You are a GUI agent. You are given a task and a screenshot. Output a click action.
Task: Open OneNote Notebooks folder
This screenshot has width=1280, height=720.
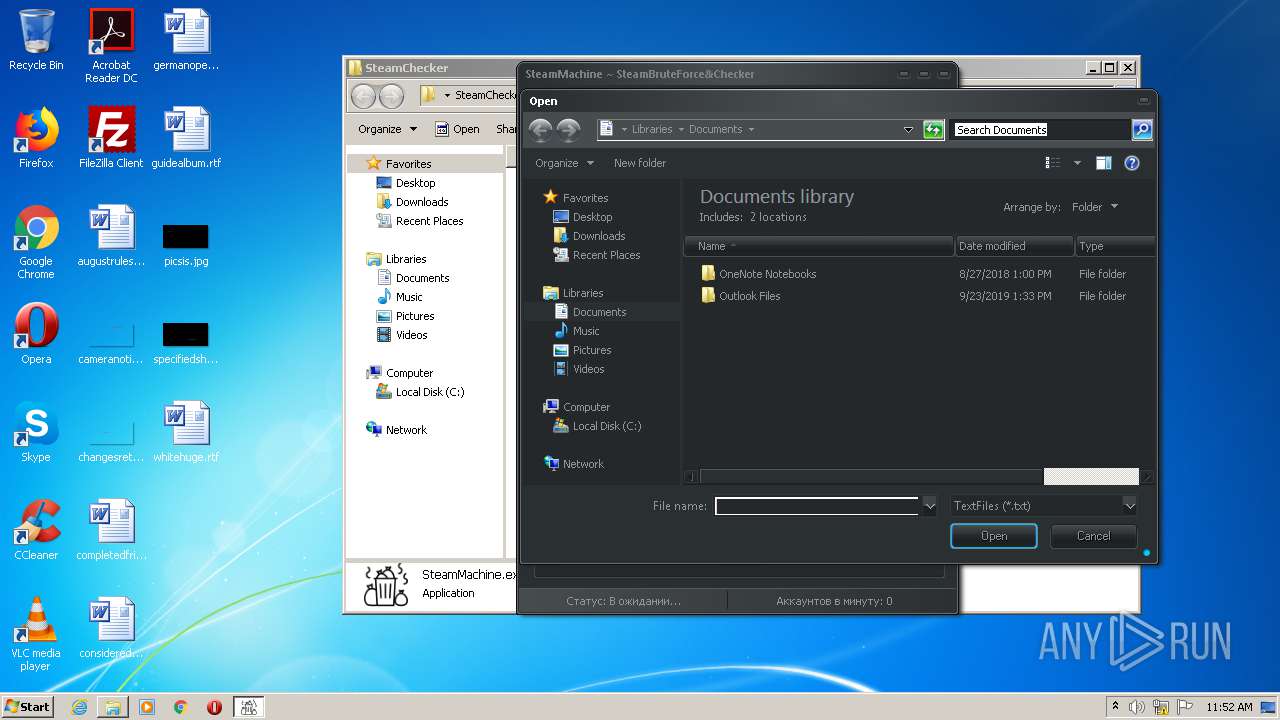758,274
